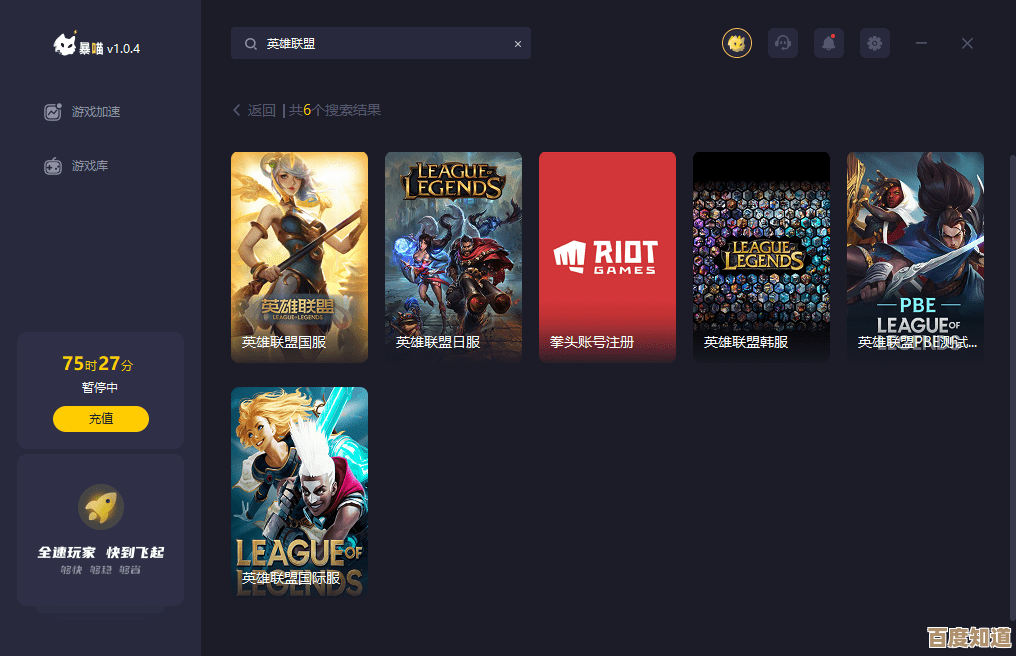Pick the 英雄联盟PBE测试服 card
The width and height of the screenshot is (1016, 656).
915,257
